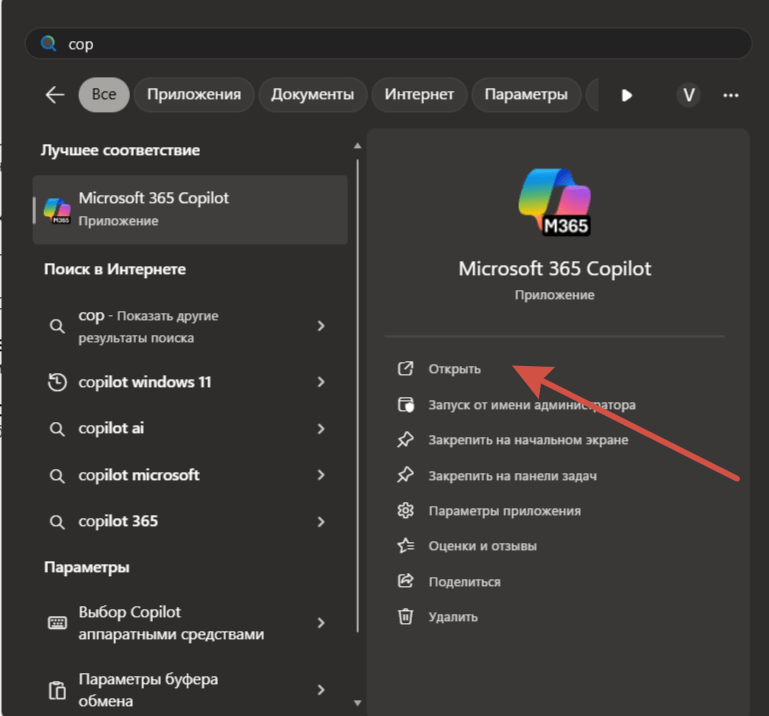Image resolution: width=769 pixels, height=716 pixels.
Task: Choose 'Закрепить на панели задач'
Action: click(x=513, y=476)
